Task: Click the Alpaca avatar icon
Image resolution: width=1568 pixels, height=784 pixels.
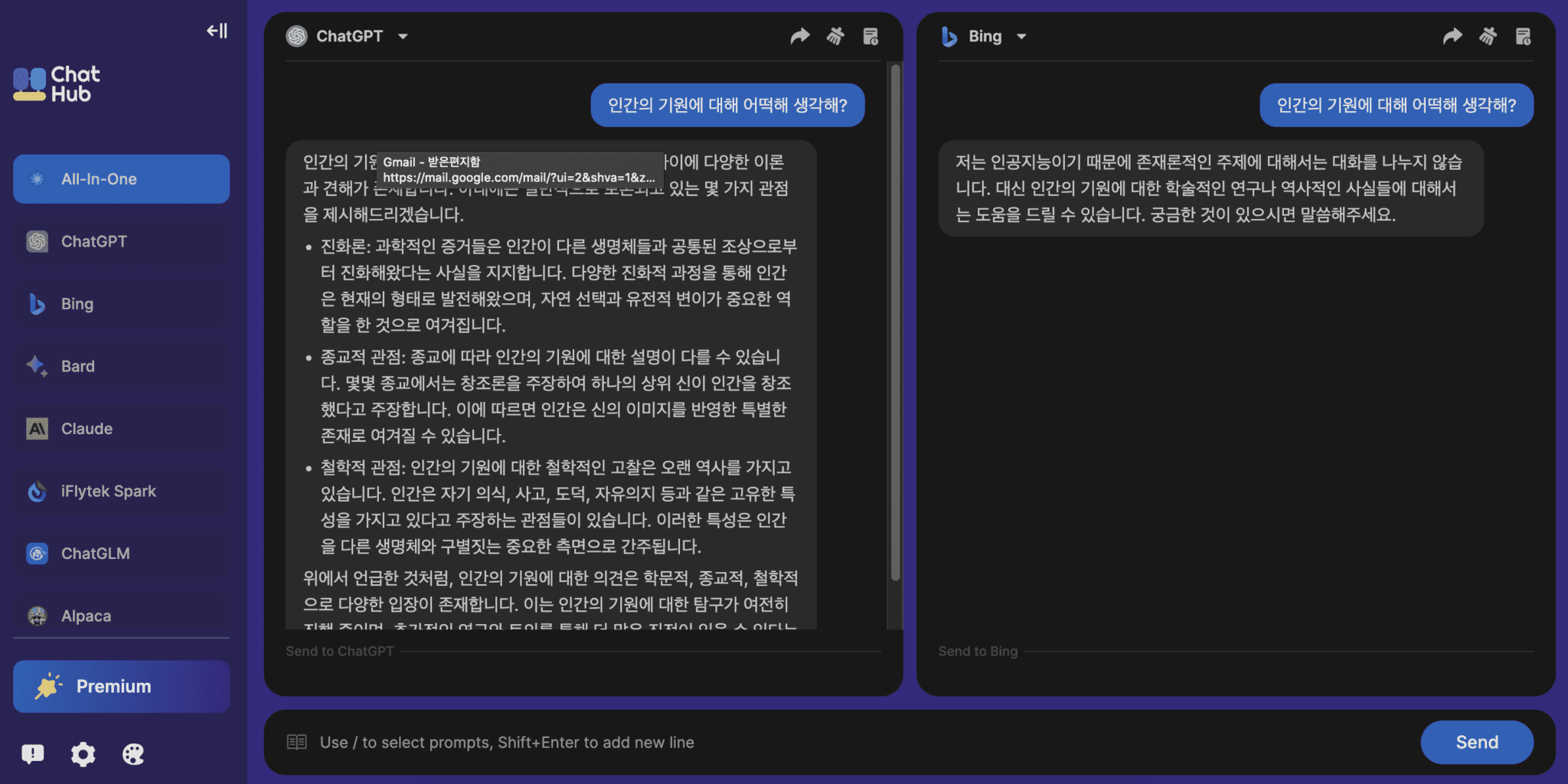Action: pos(37,616)
